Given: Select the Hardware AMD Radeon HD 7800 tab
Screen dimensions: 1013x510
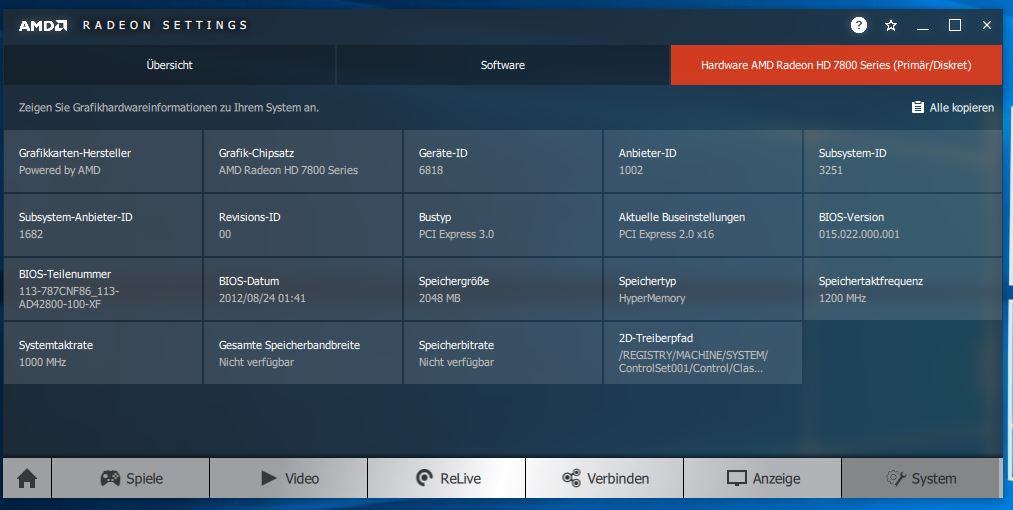Looking at the screenshot, I should [x=836, y=65].
